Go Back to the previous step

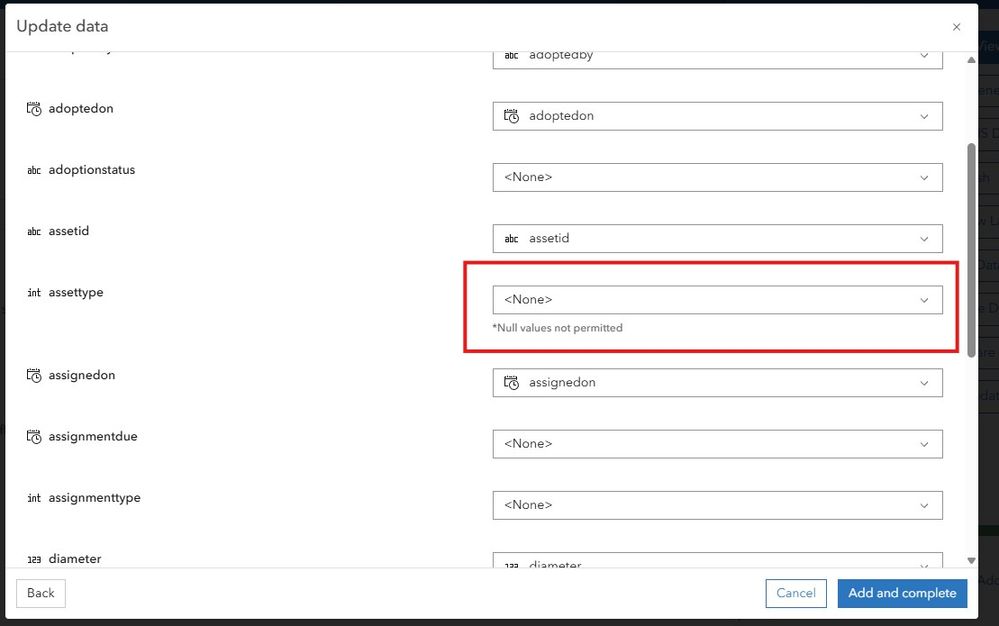(41, 593)
